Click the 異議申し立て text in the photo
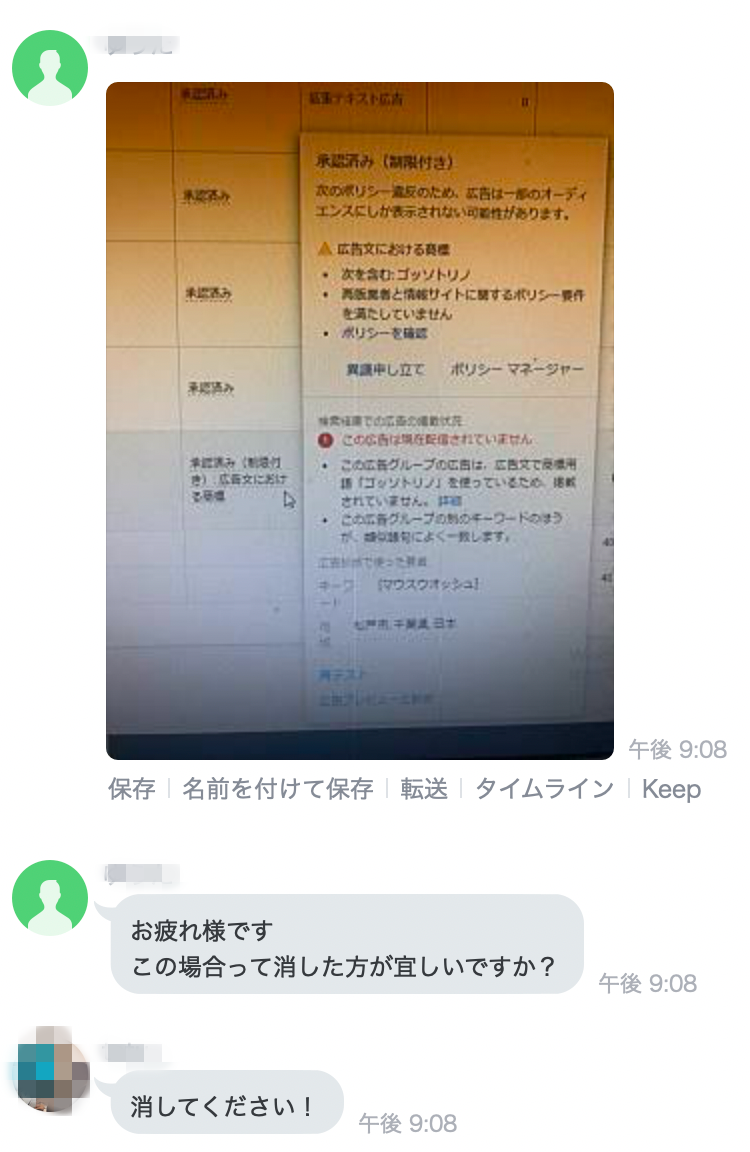 coord(385,369)
